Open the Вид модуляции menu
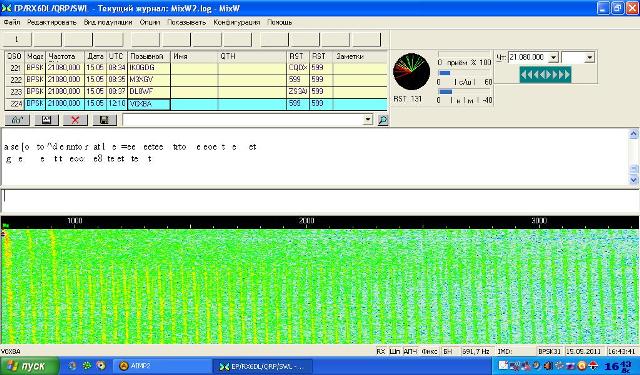The width and height of the screenshot is (640, 375). tap(108, 22)
